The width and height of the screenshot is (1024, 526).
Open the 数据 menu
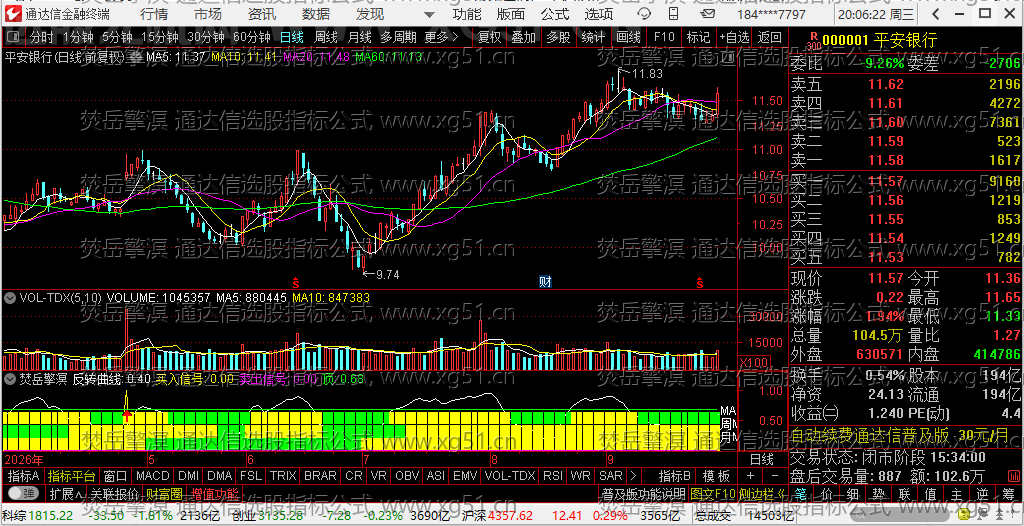coord(316,14)
